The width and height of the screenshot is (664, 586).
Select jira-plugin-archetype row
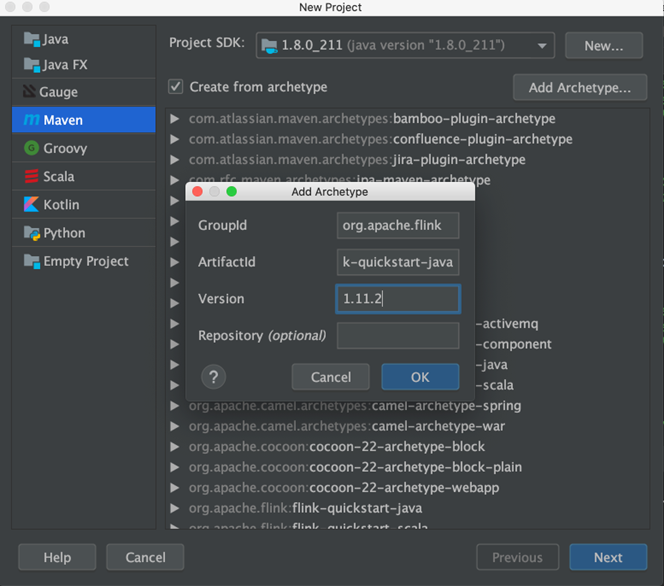click(408, 160)
